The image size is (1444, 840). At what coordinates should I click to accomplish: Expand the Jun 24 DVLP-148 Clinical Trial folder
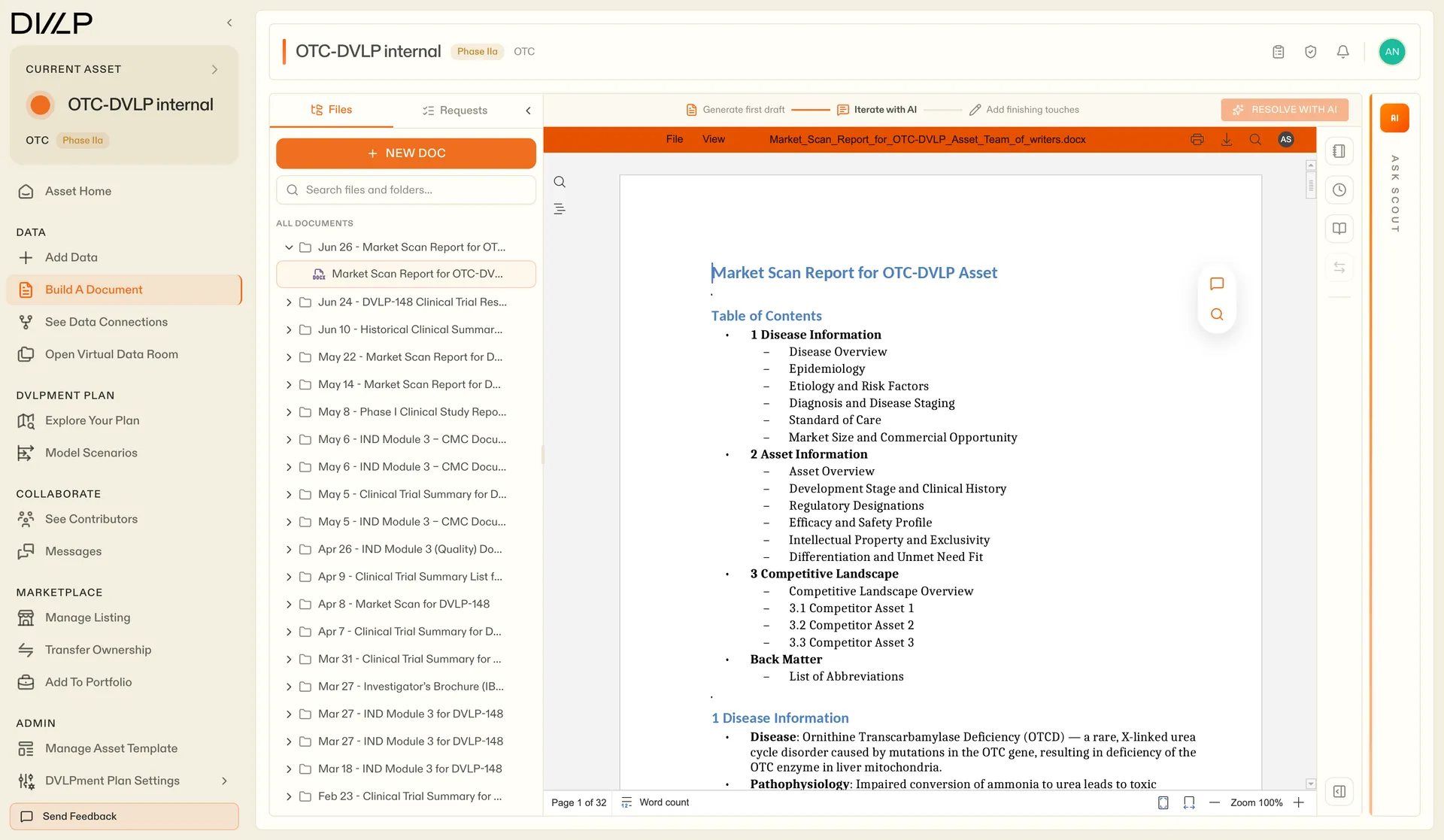288,302
